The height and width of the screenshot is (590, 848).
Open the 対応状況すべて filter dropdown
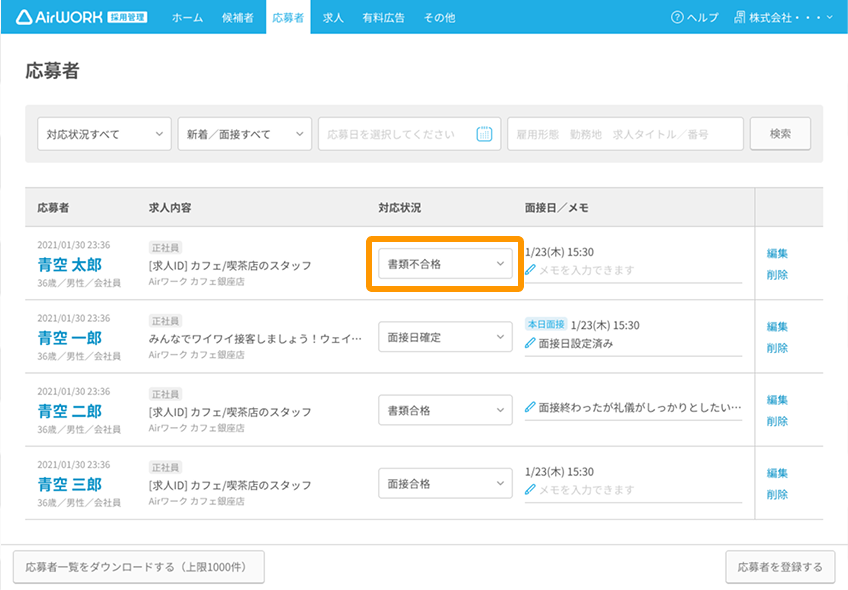tap(103, 134)
